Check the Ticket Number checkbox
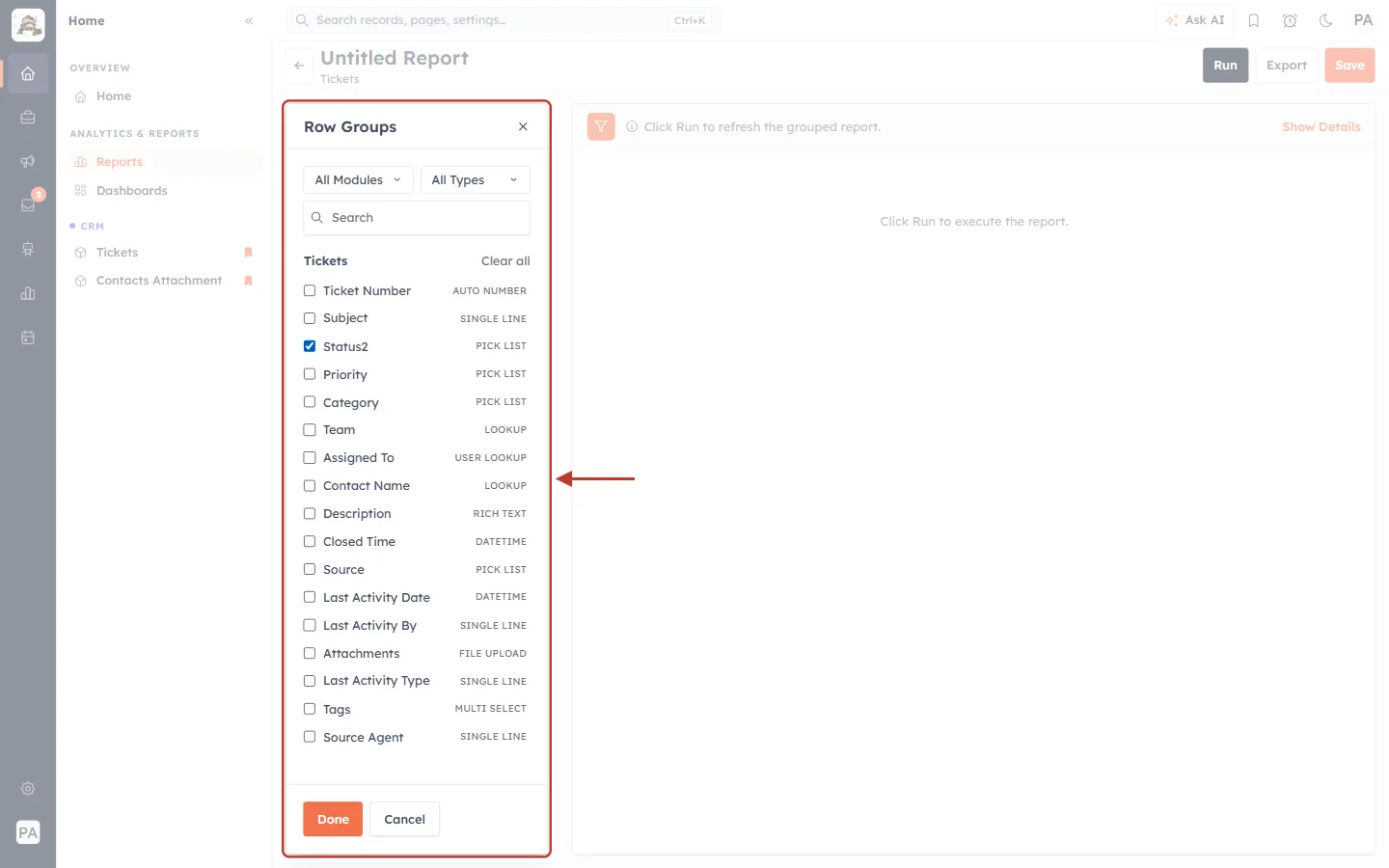The width and height of the screenshot is (1389, 868). coord(310,290)
